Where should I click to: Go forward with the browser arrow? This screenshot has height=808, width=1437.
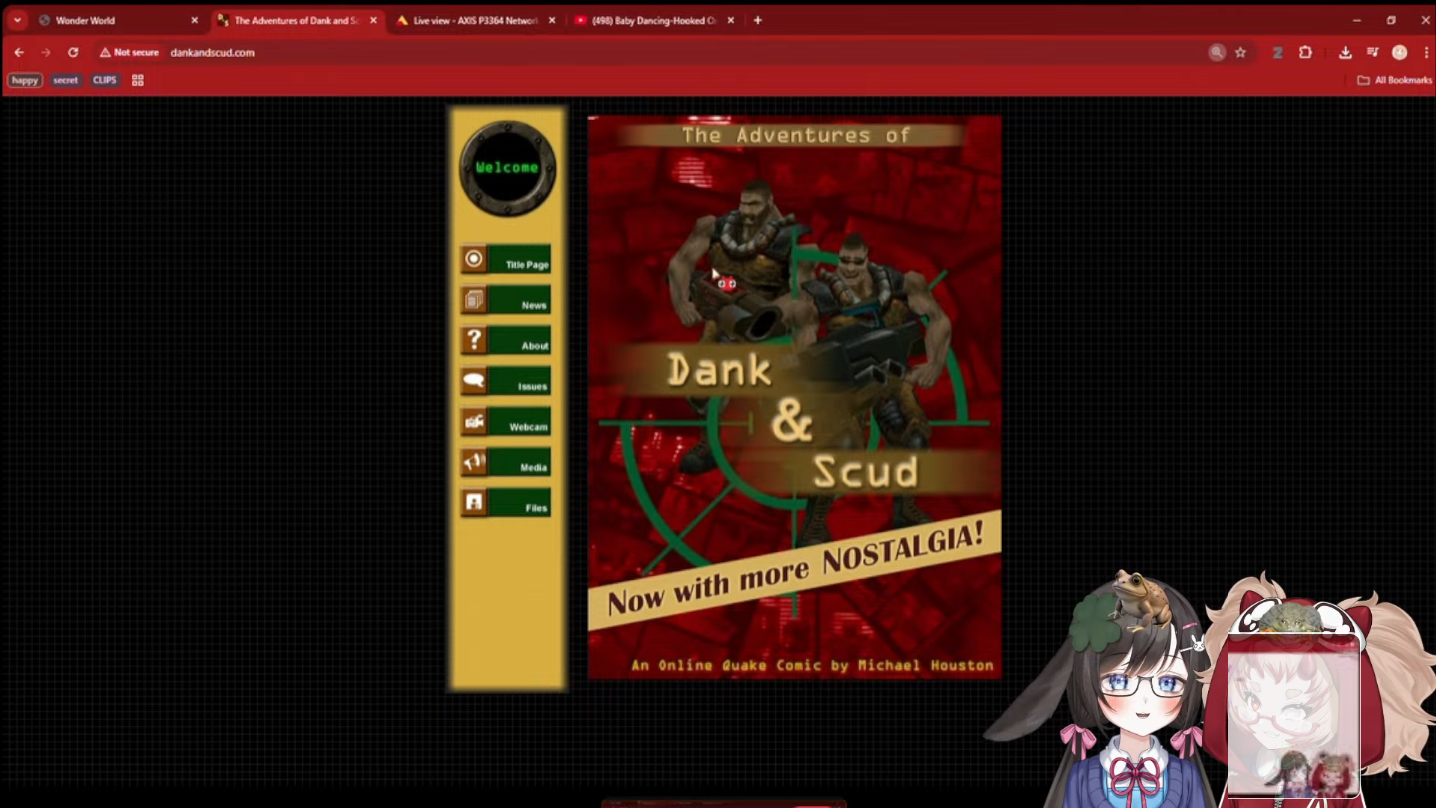(46, 52)
